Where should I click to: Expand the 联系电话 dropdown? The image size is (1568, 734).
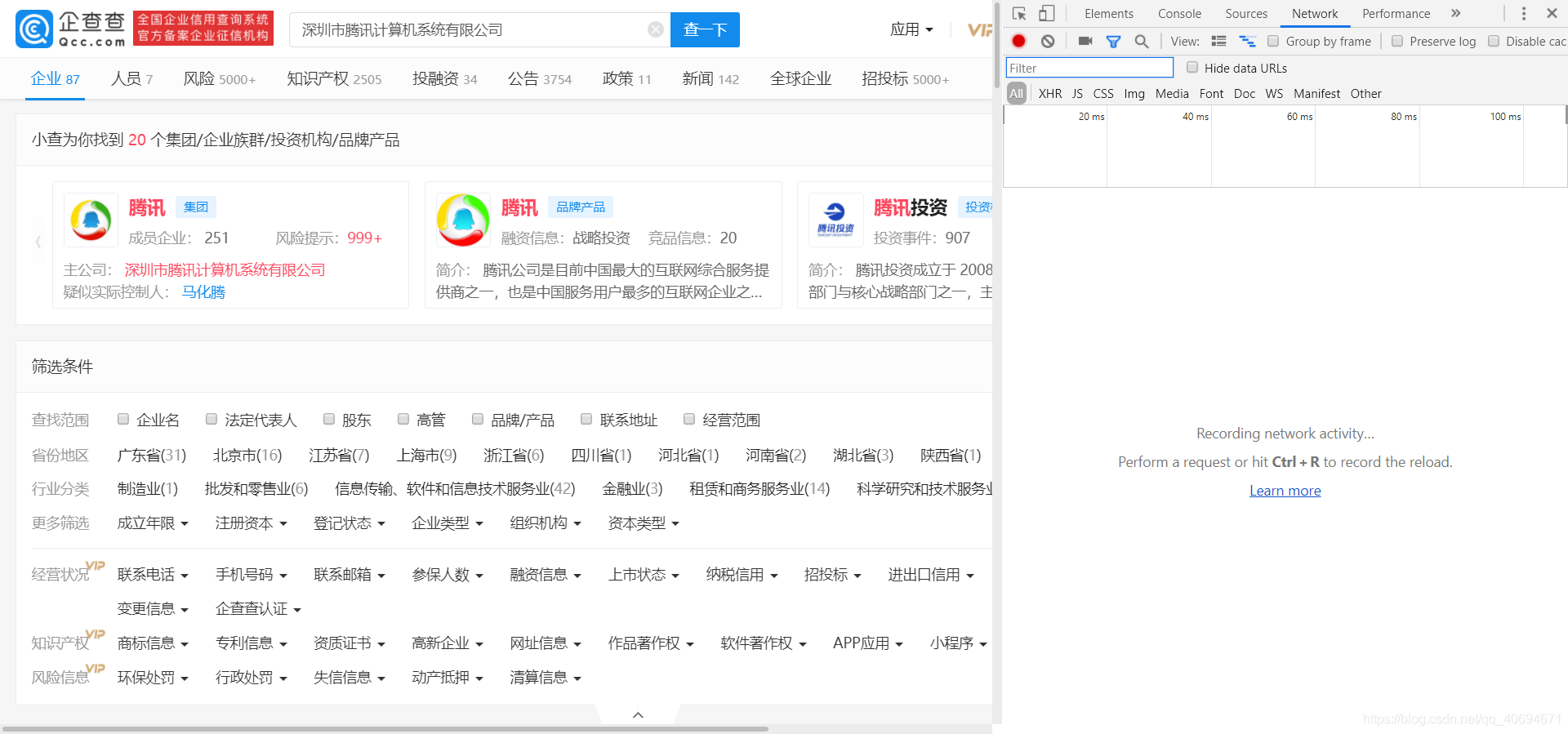click(153, 575)
